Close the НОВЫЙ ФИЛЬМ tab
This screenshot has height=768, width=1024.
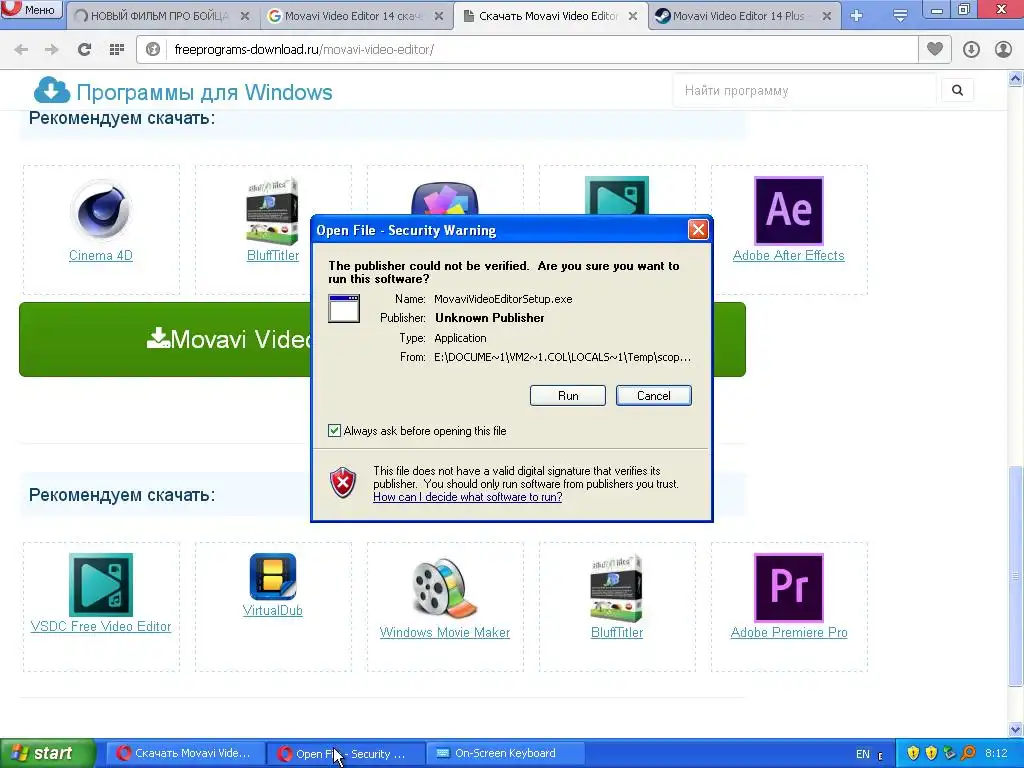(245, 16)
